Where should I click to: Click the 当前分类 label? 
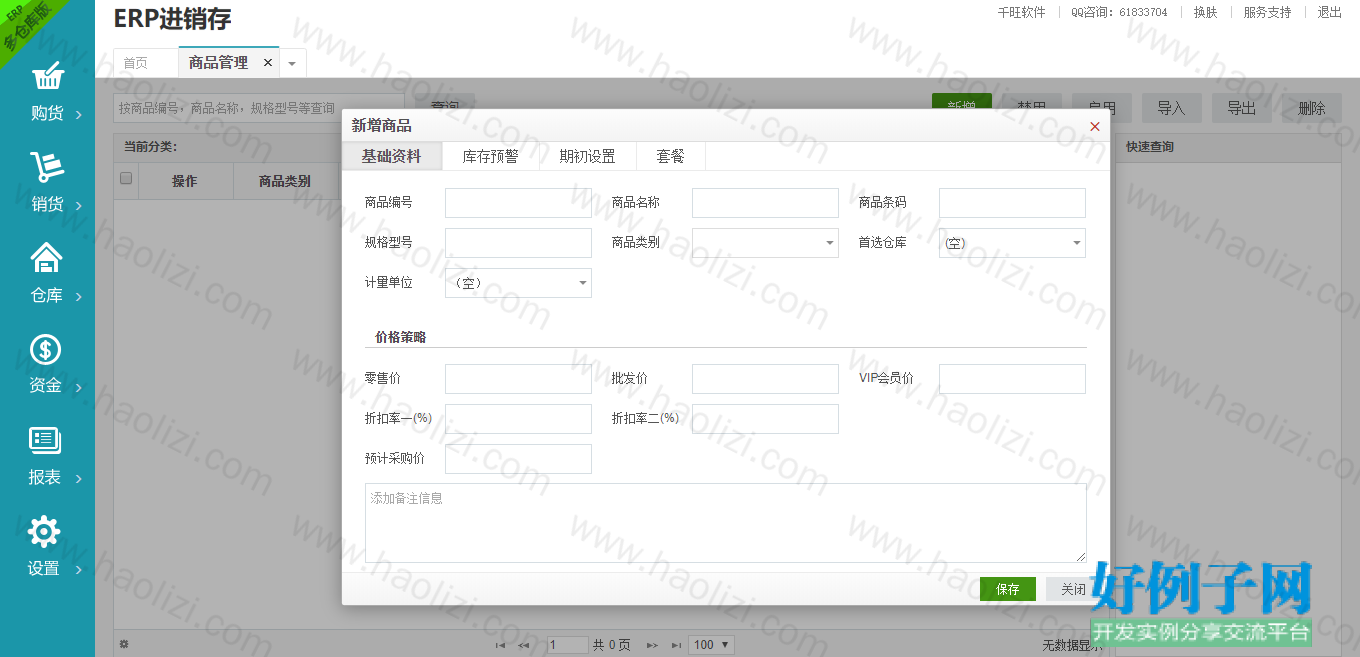(150, 146)
